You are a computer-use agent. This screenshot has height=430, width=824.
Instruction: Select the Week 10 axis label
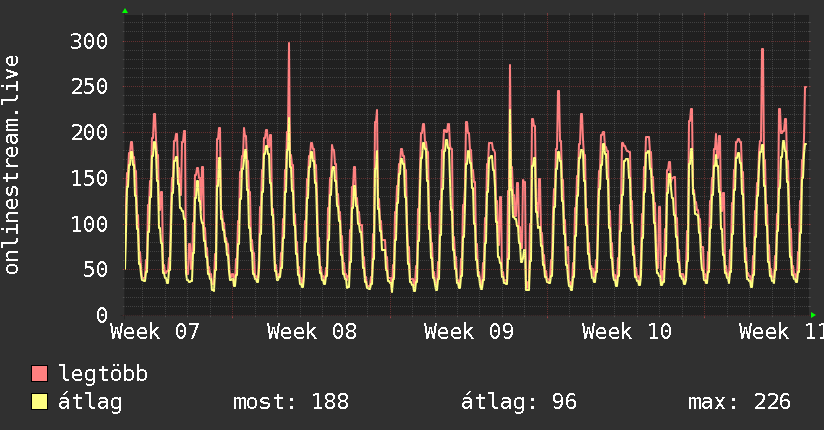pos(627,331)
